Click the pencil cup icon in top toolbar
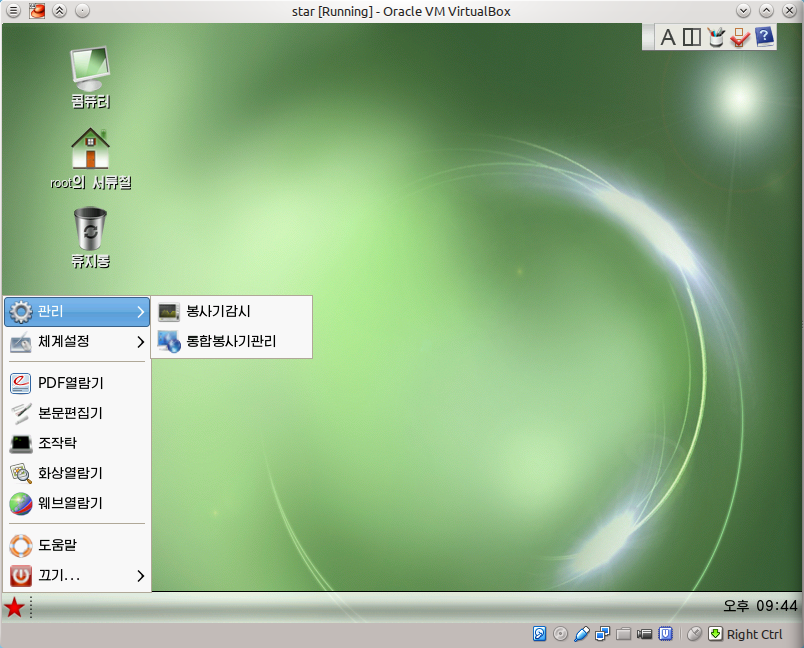Screen dimensions: 804x648 715,37
